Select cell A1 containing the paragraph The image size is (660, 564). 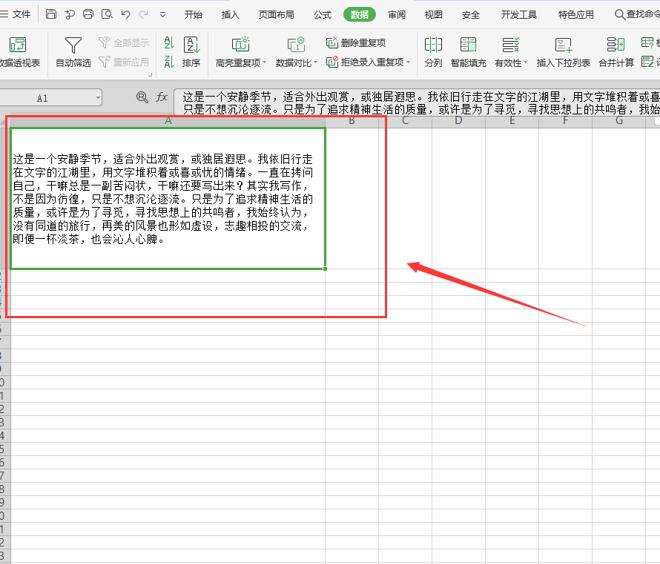[x=168, y=199]
